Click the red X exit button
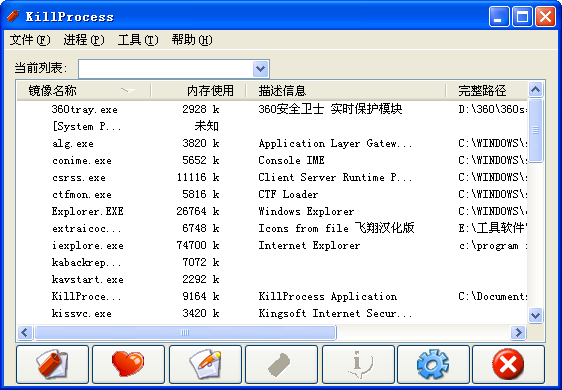The height and width of the screenshot is (390, 562). tap(508, 364)
